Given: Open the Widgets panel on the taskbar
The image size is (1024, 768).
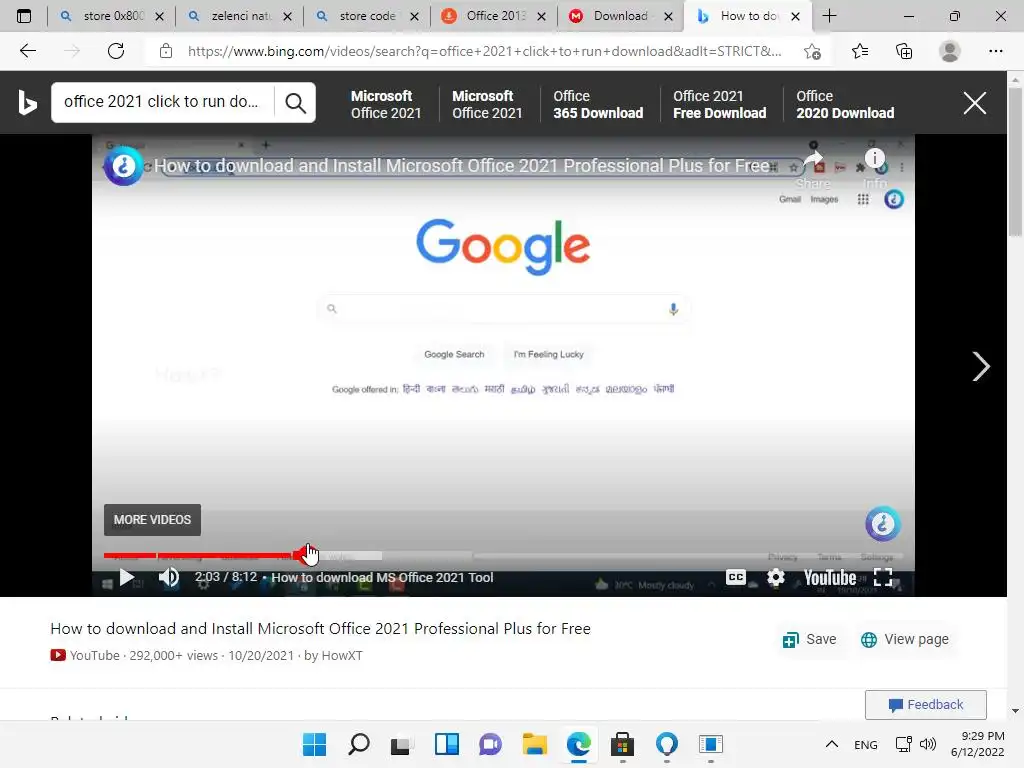Looking at the screenshot, I should click(x=447, y=744).
